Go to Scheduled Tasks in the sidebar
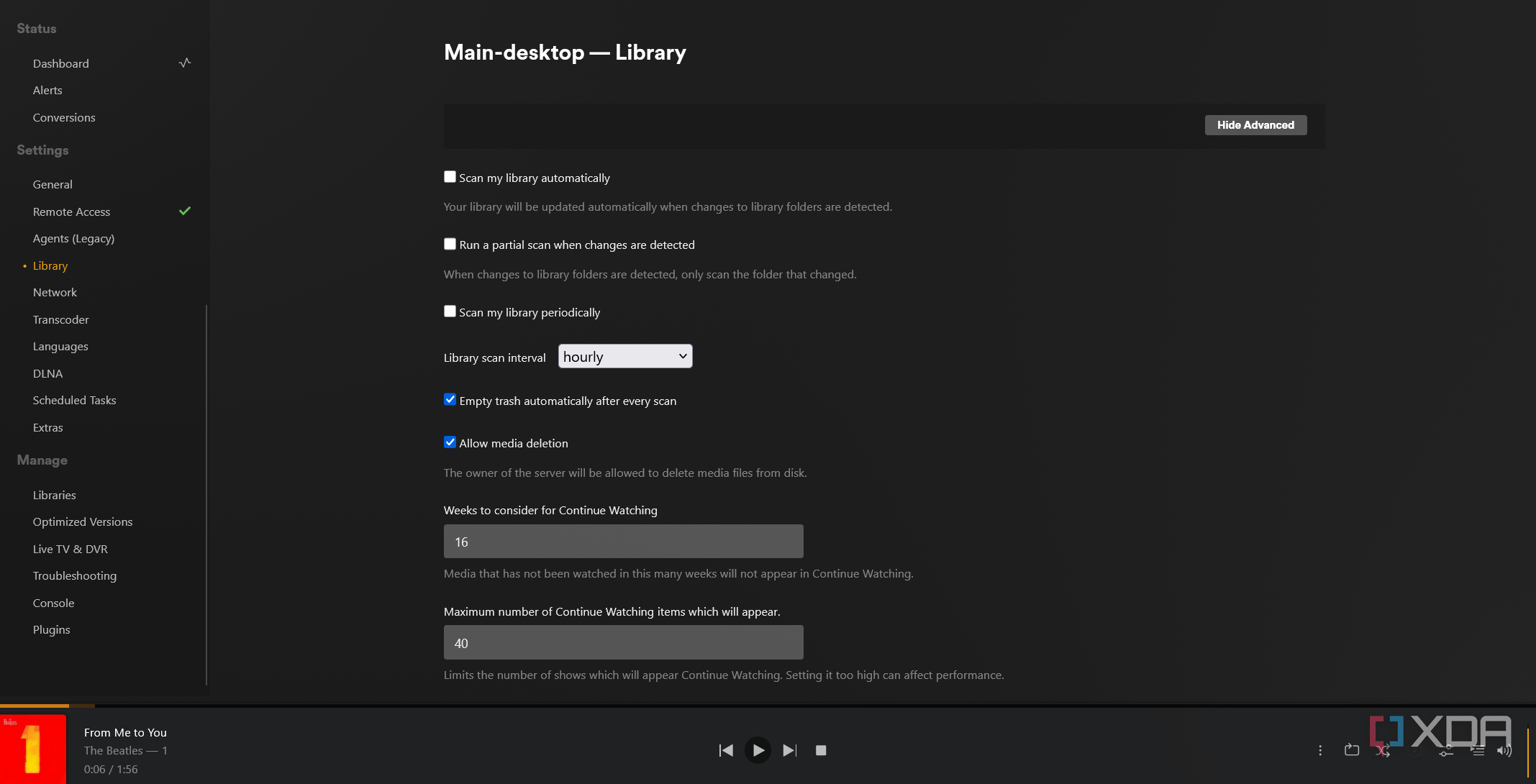This screenshot has width=1536, height=784. [74, 400]
